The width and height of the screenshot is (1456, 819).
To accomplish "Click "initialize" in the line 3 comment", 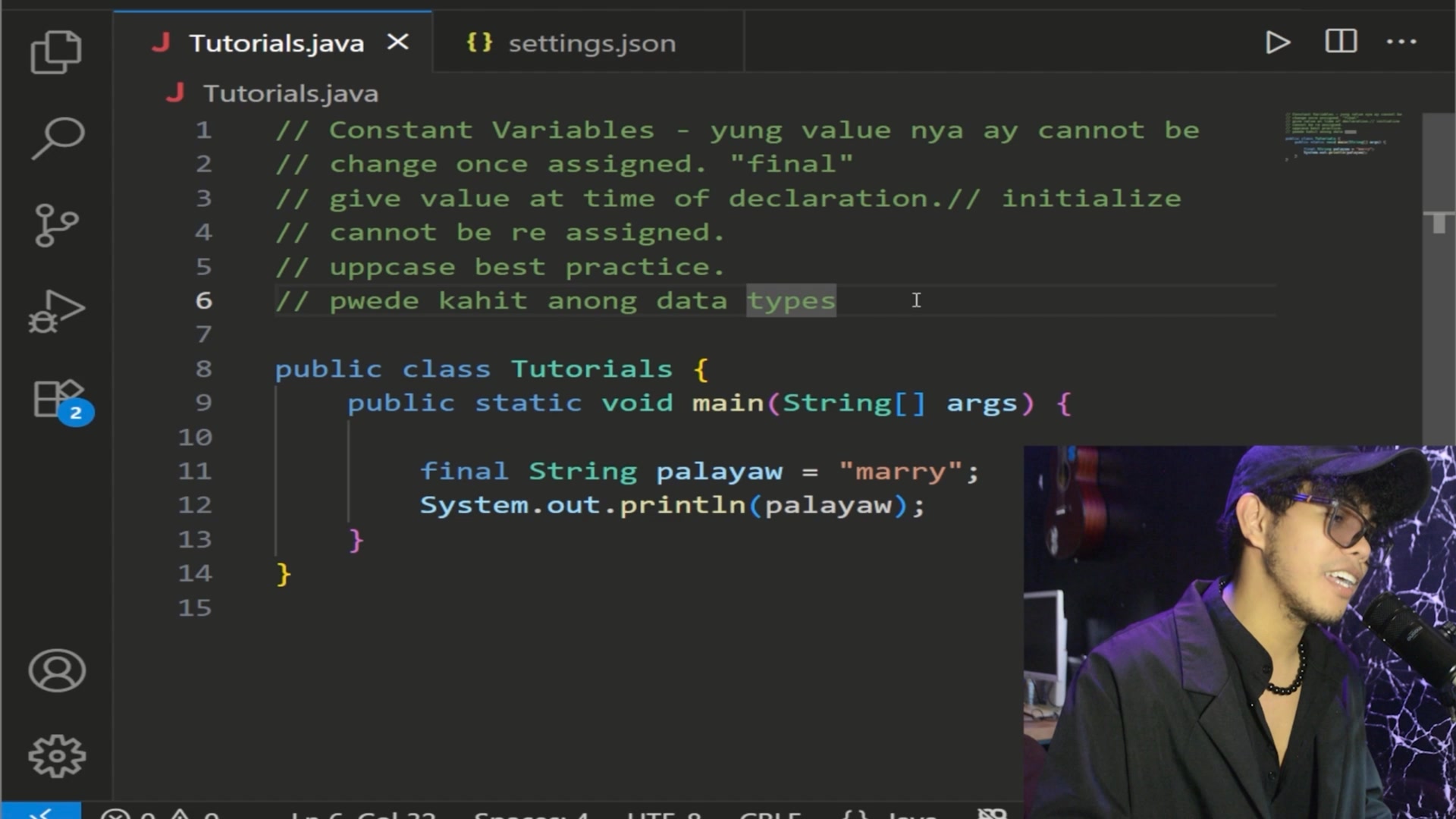I will pyautogui.click(x=1091, y=199).
